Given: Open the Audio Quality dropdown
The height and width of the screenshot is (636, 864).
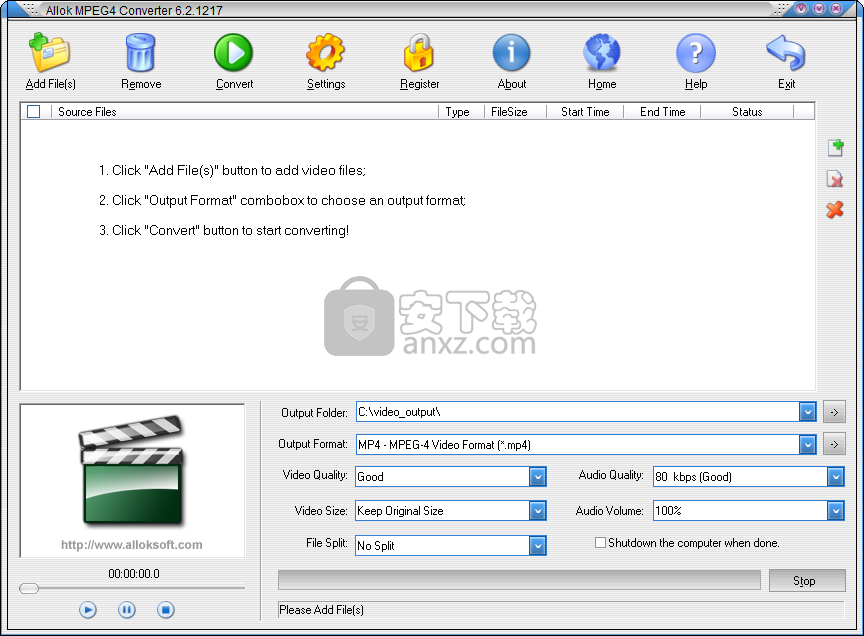Looking at the screenshot, I should click(x=835, y=476).
